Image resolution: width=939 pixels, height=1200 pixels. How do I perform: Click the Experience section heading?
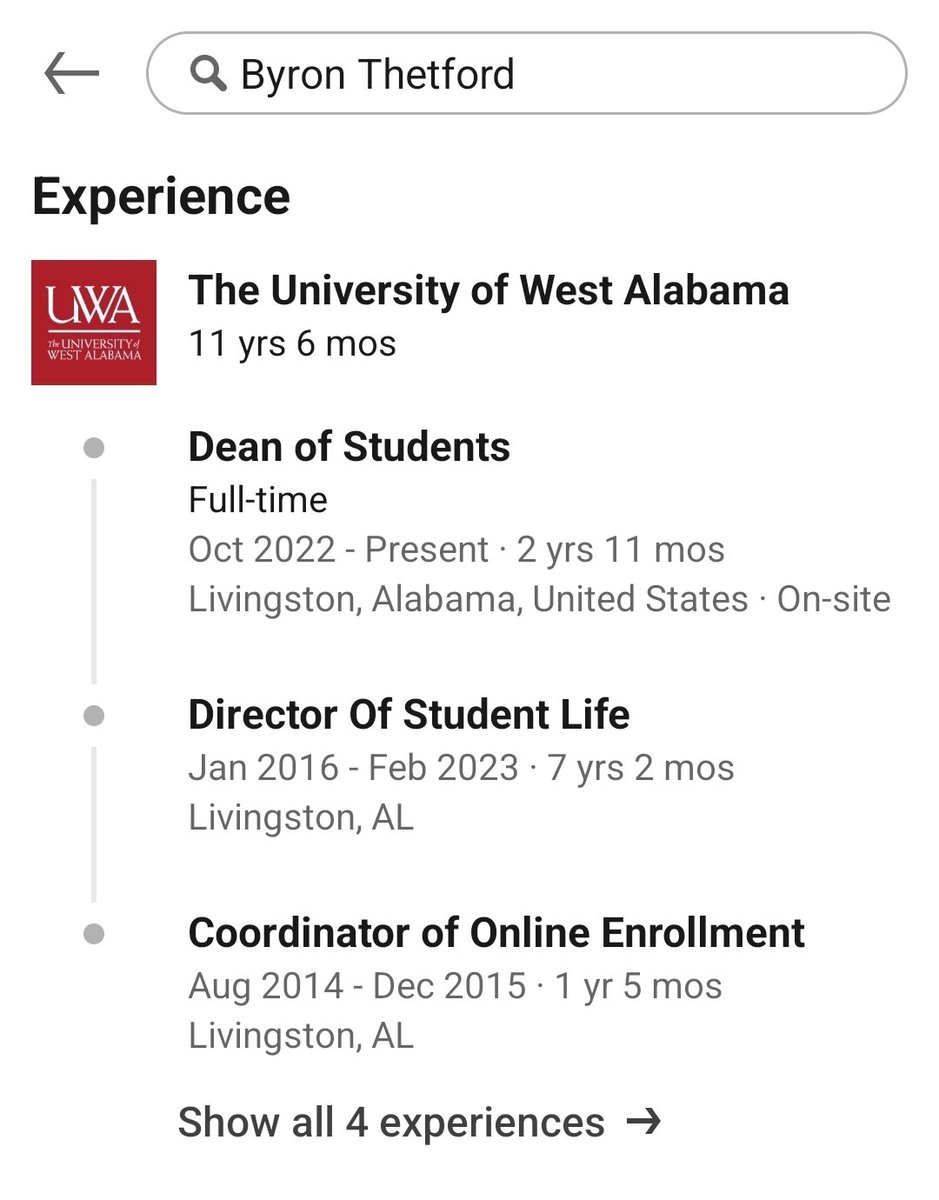(x=161, y=196)
